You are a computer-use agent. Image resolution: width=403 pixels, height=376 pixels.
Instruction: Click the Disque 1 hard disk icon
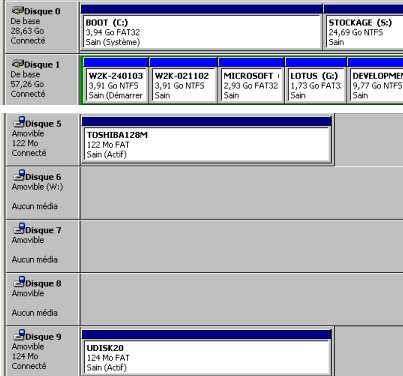tap(18, 64)
